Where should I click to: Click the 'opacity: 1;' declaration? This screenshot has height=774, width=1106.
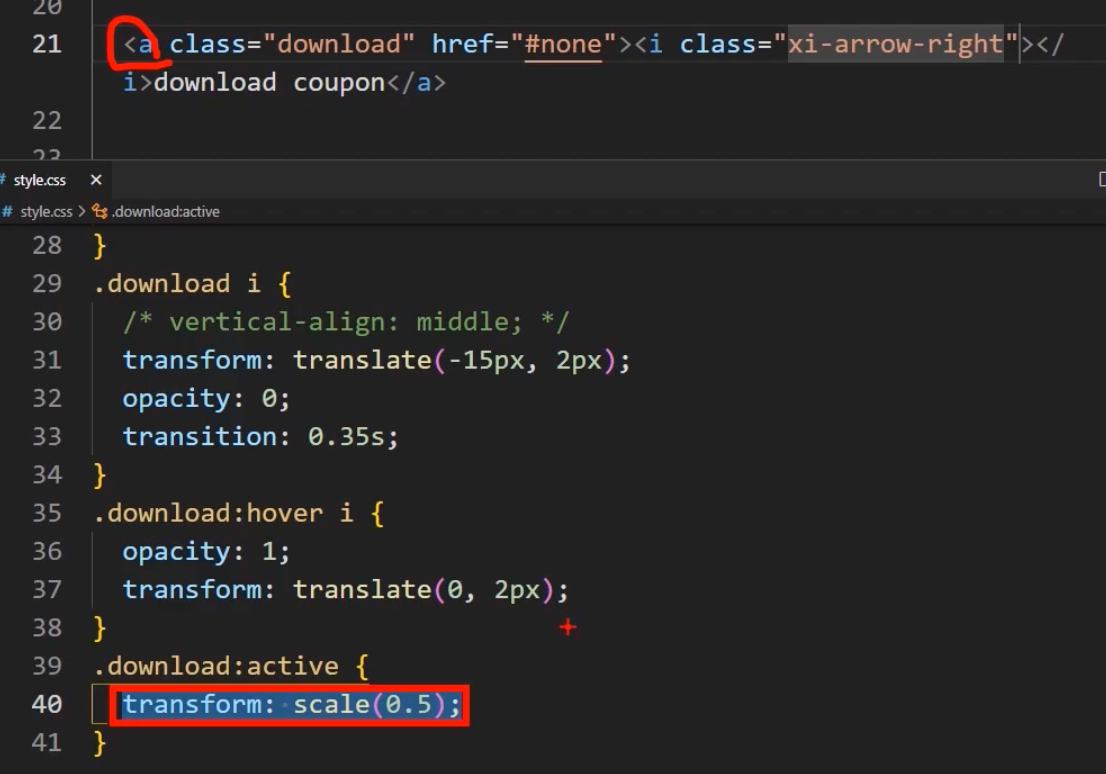point(206,551)
